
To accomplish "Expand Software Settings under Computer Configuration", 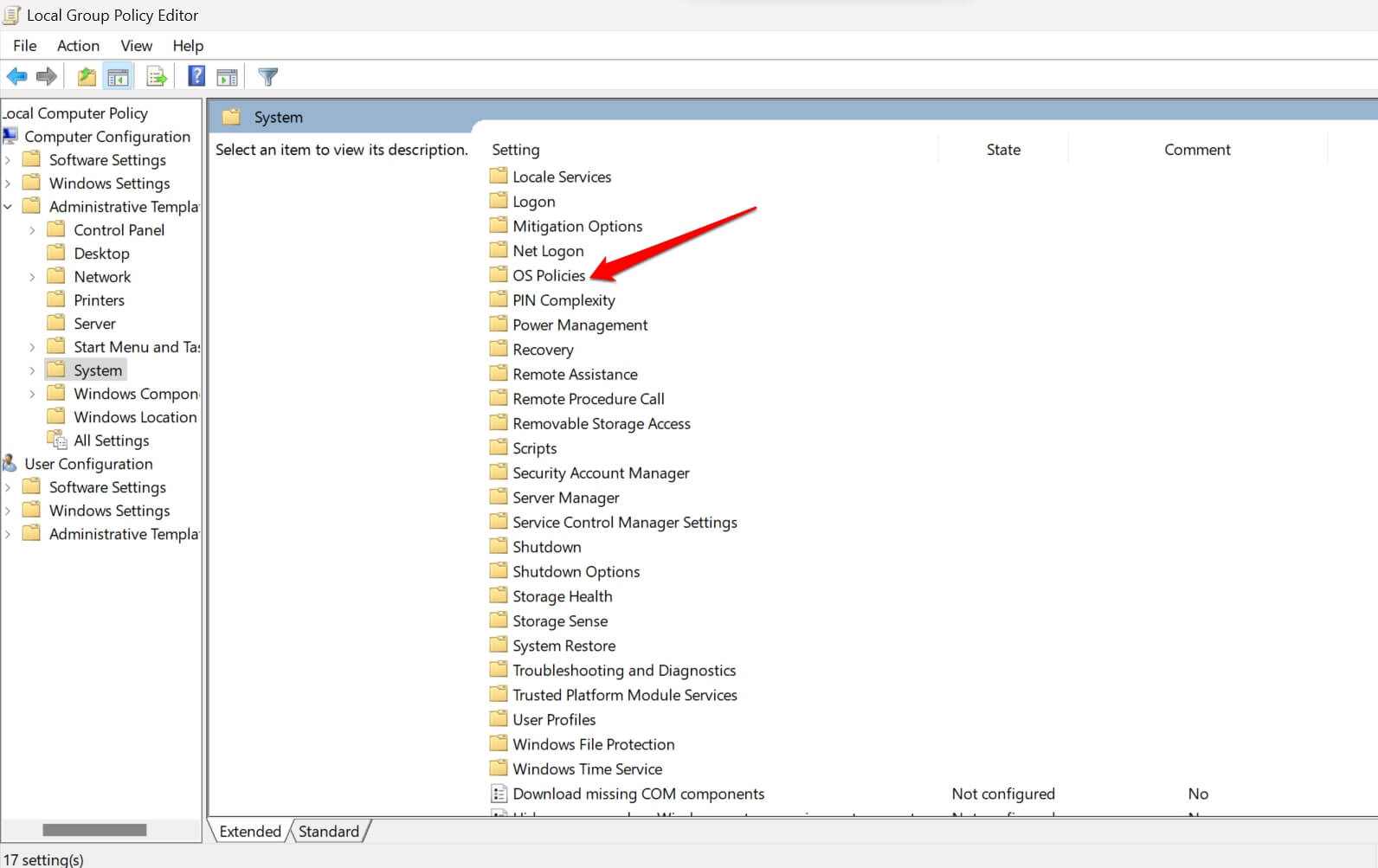I will pos(8,159).
